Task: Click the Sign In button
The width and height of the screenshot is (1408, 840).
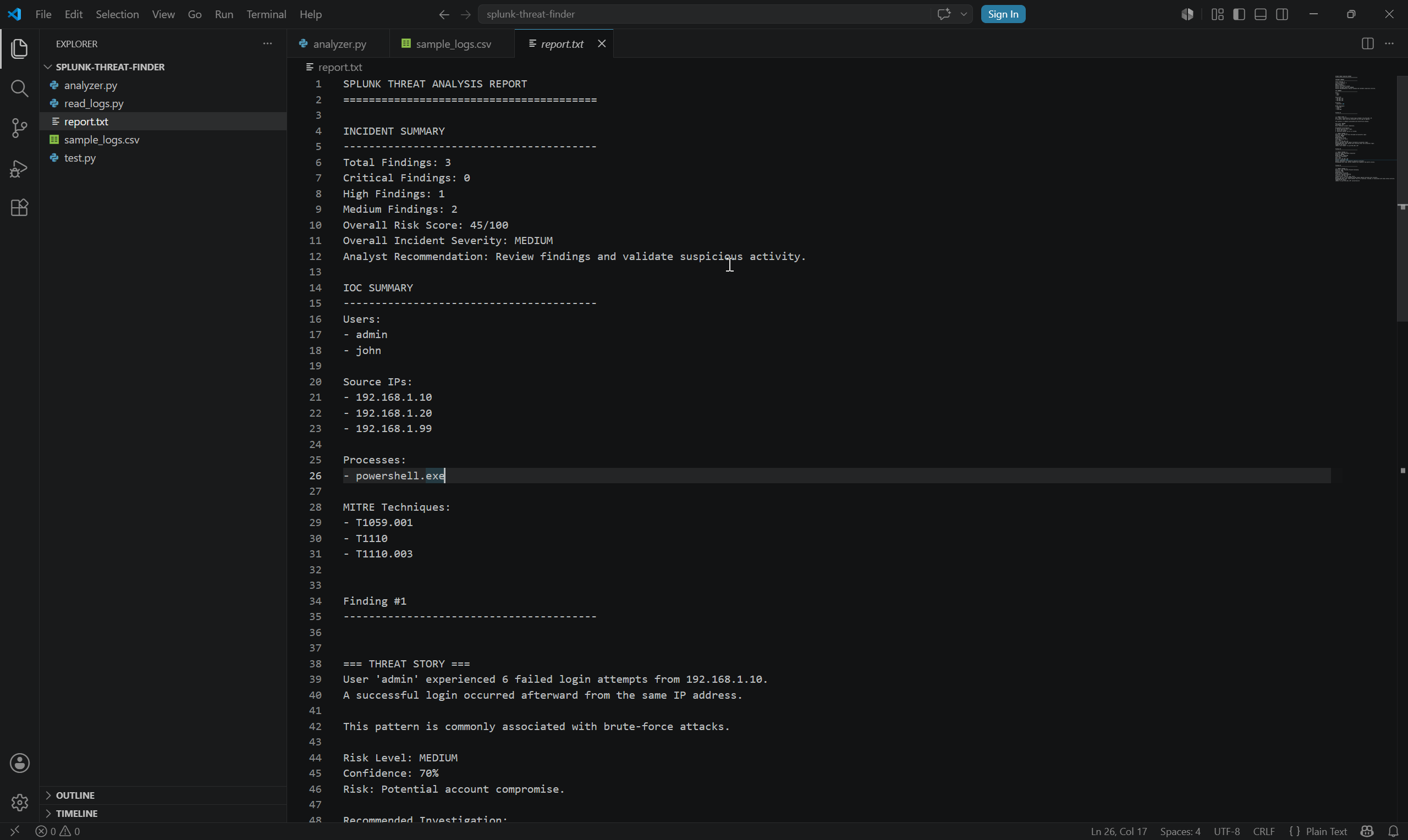Action: pos(1003,14)
